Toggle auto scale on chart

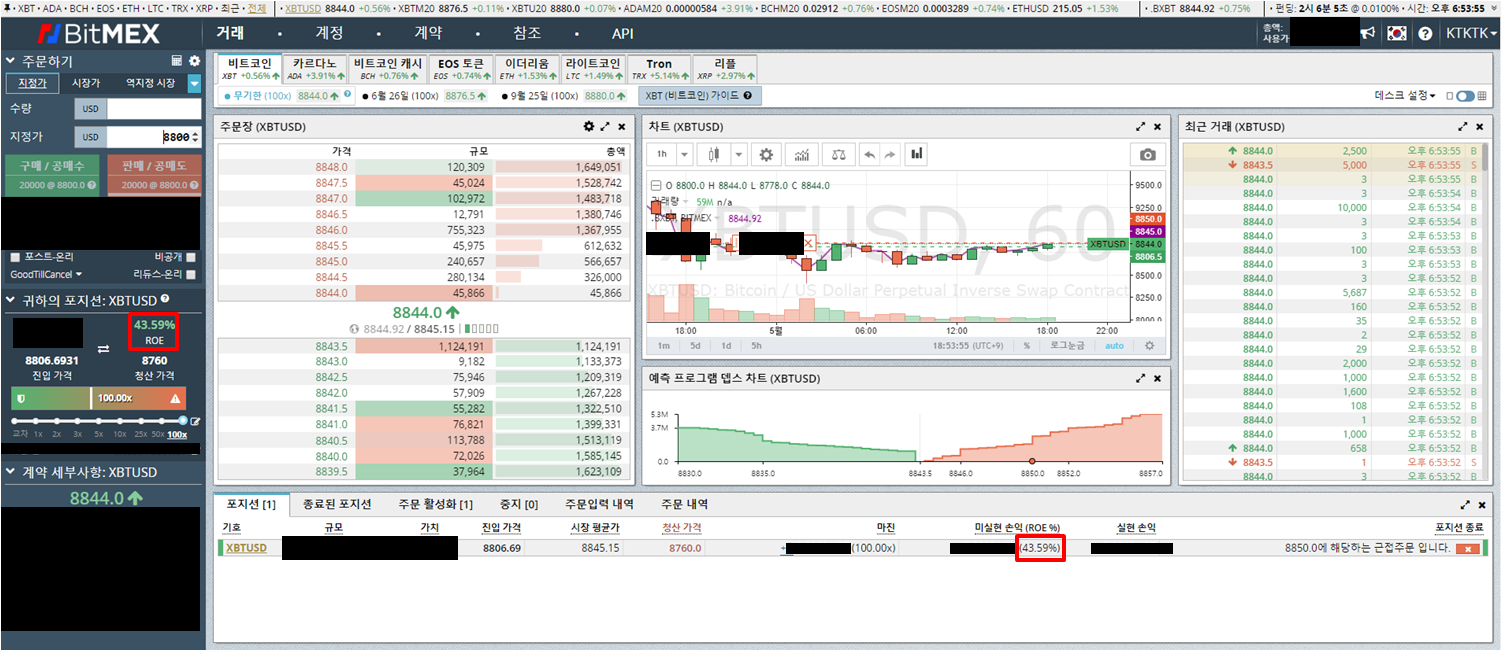tap(1114, 345)
